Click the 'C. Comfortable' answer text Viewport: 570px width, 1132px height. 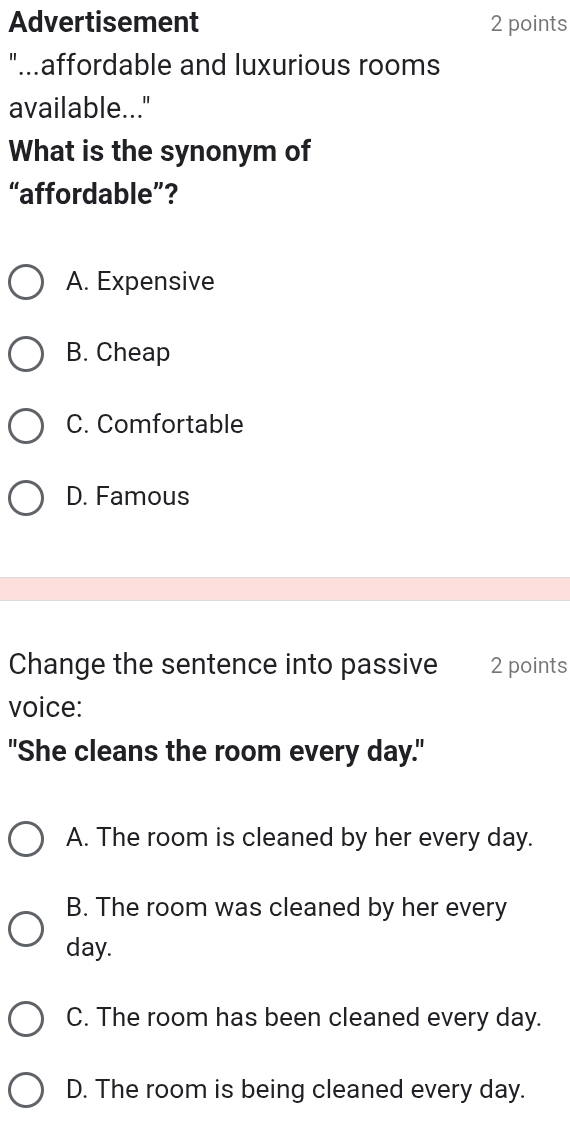click(154, 424)
